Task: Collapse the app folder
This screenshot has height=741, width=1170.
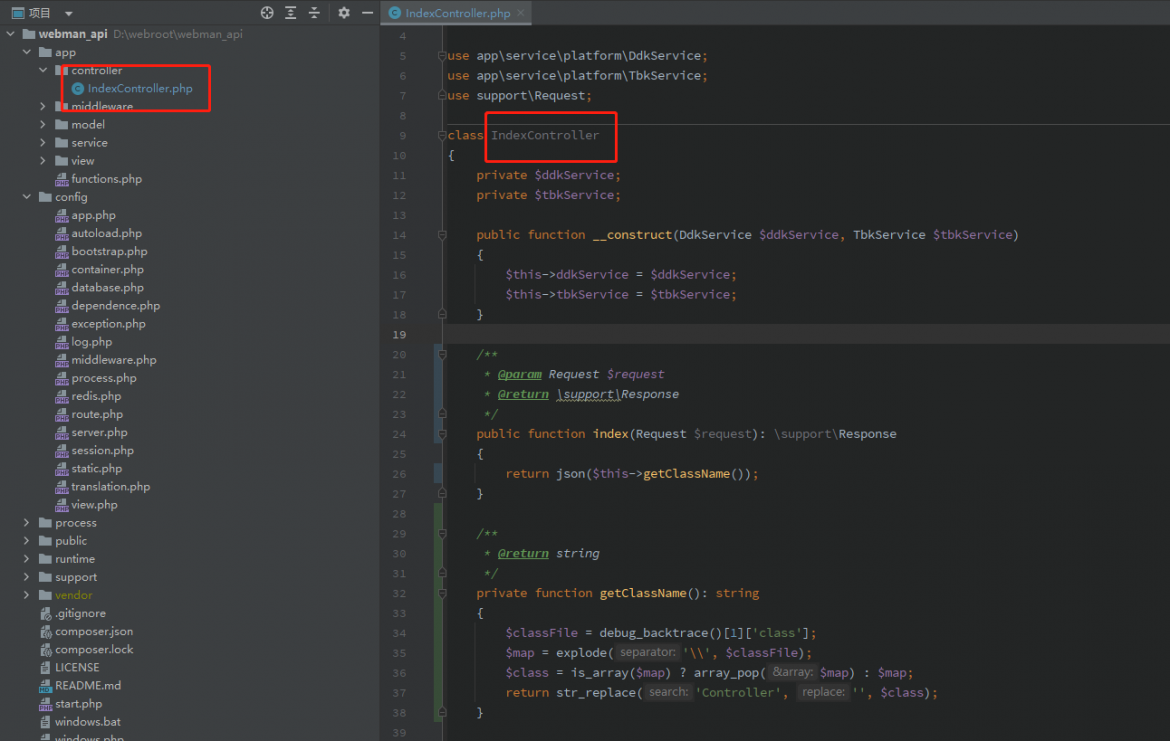Action: pyautogui.click(x=27, y=52)
